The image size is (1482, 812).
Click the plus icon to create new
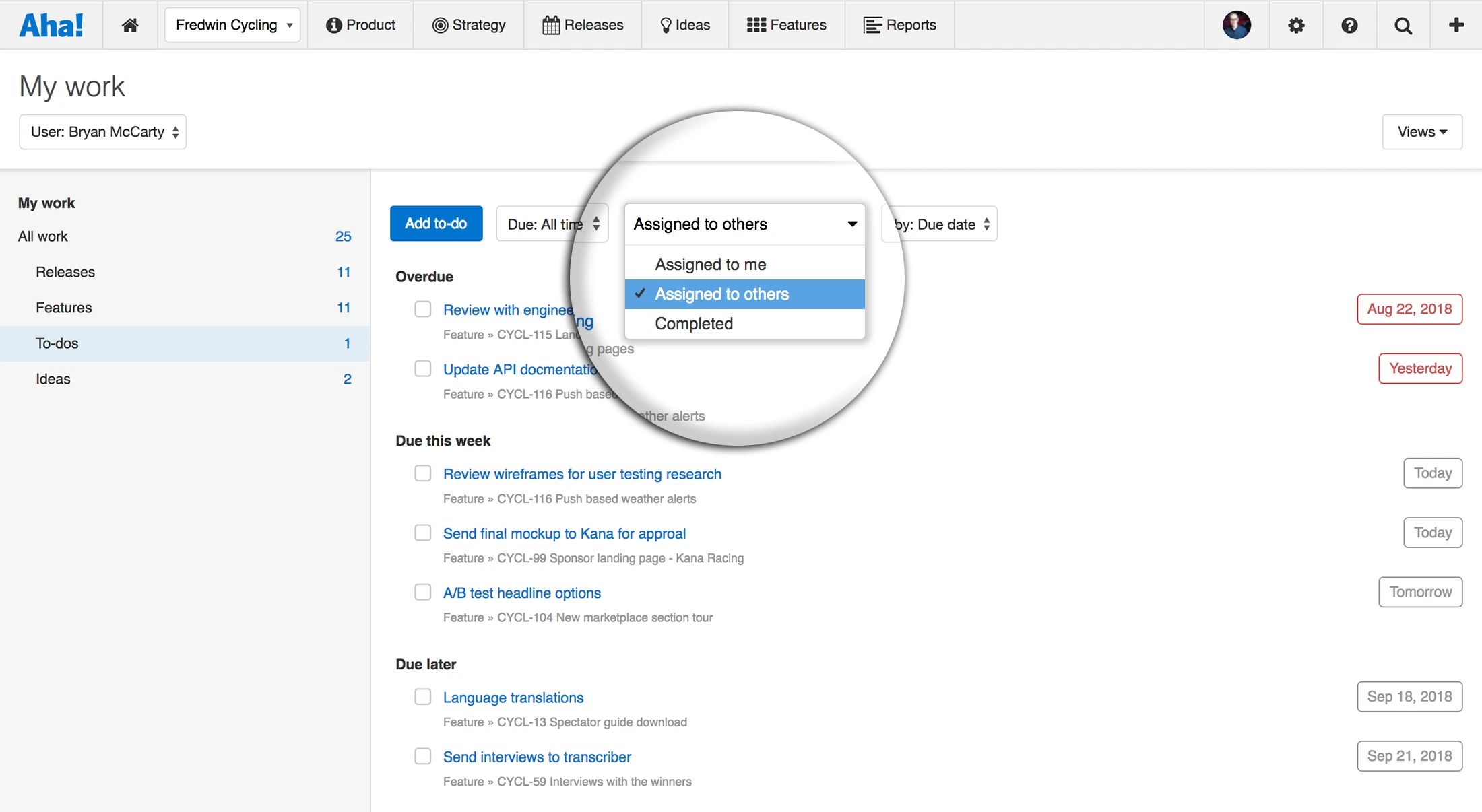(1456, 25)
